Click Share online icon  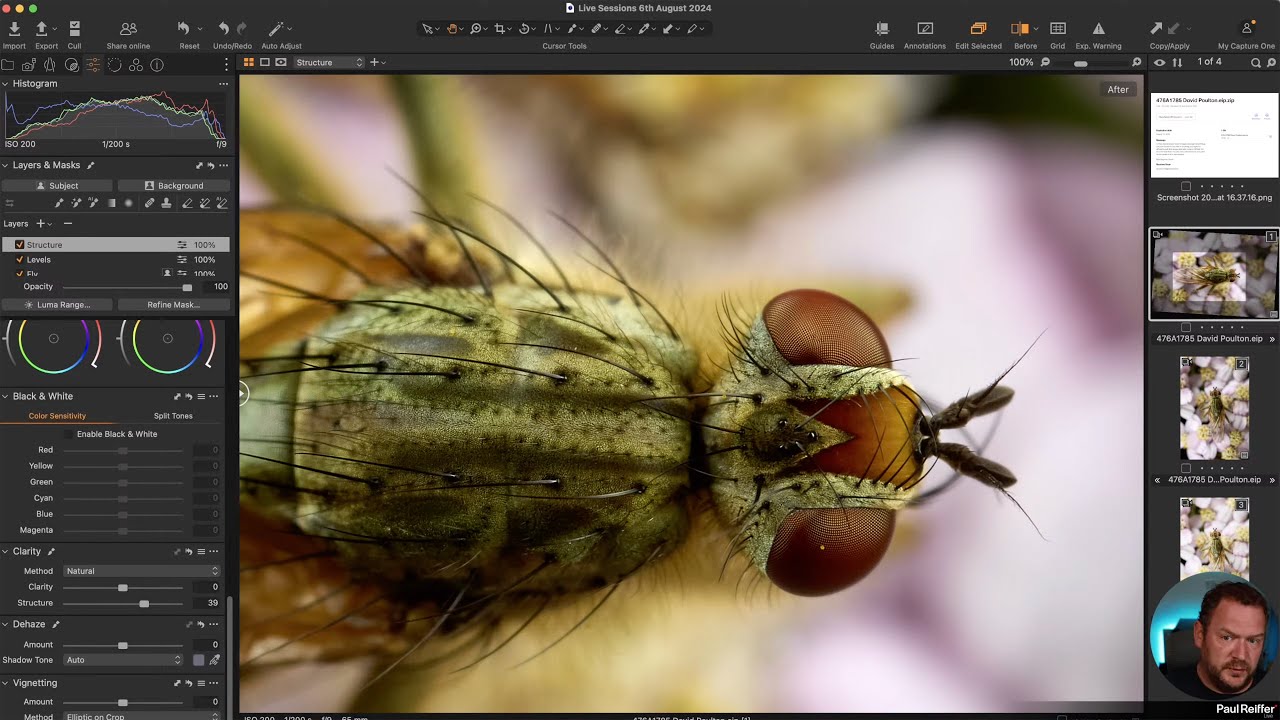pyautogui.click(x=128, y=29)
